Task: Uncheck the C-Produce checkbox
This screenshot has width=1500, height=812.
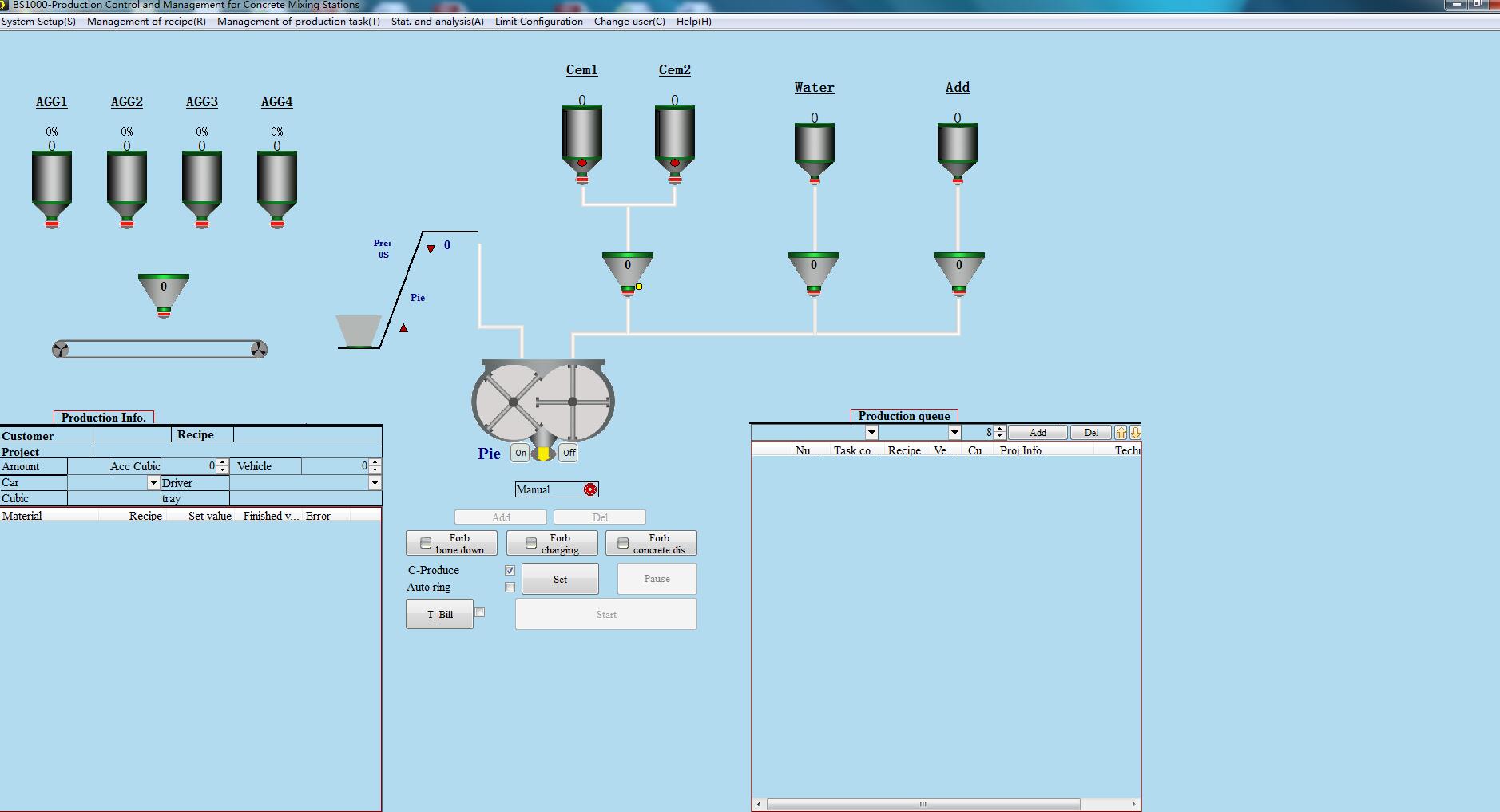Action: (510, 570)
